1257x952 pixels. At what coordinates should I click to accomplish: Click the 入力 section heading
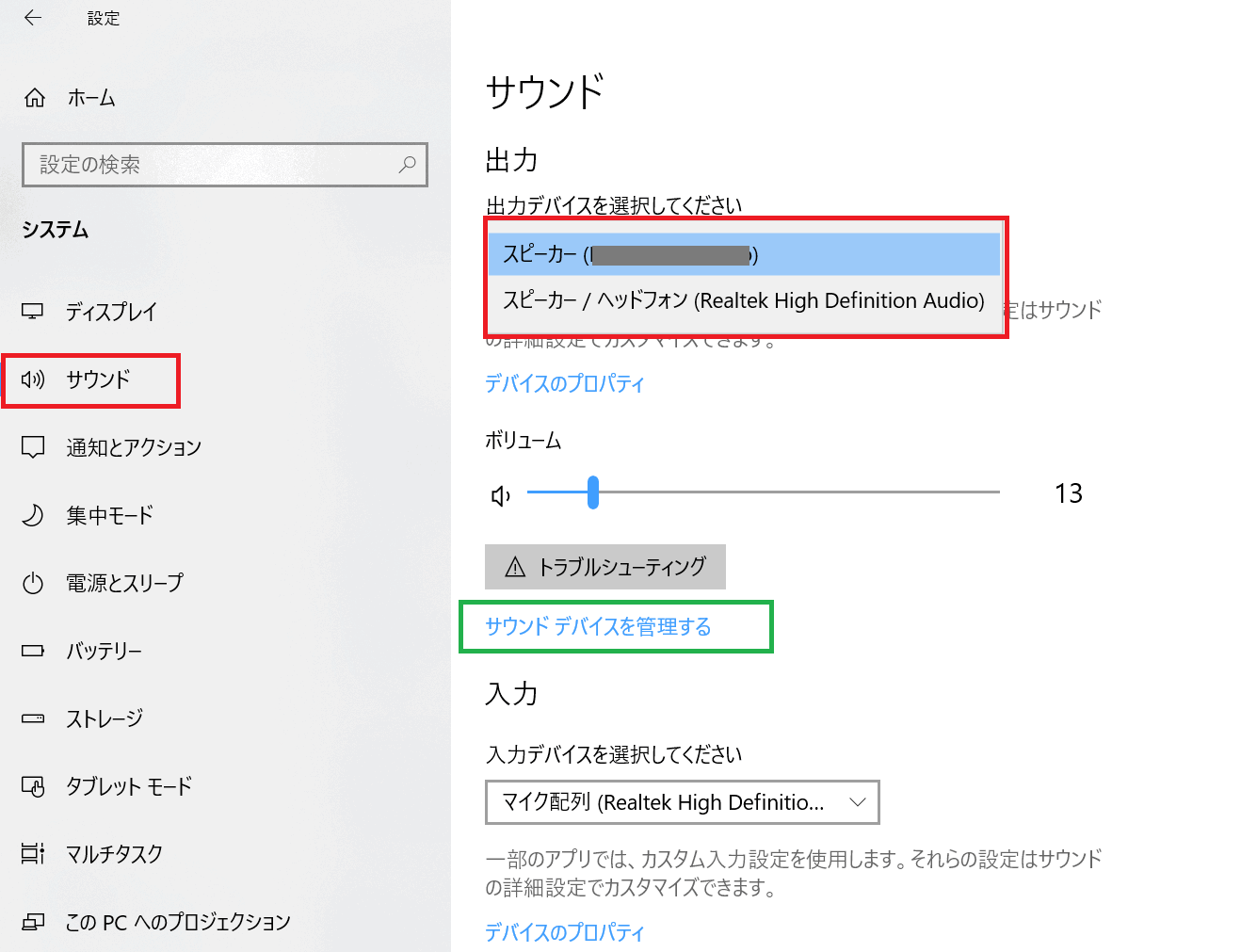tap(511, 694)
